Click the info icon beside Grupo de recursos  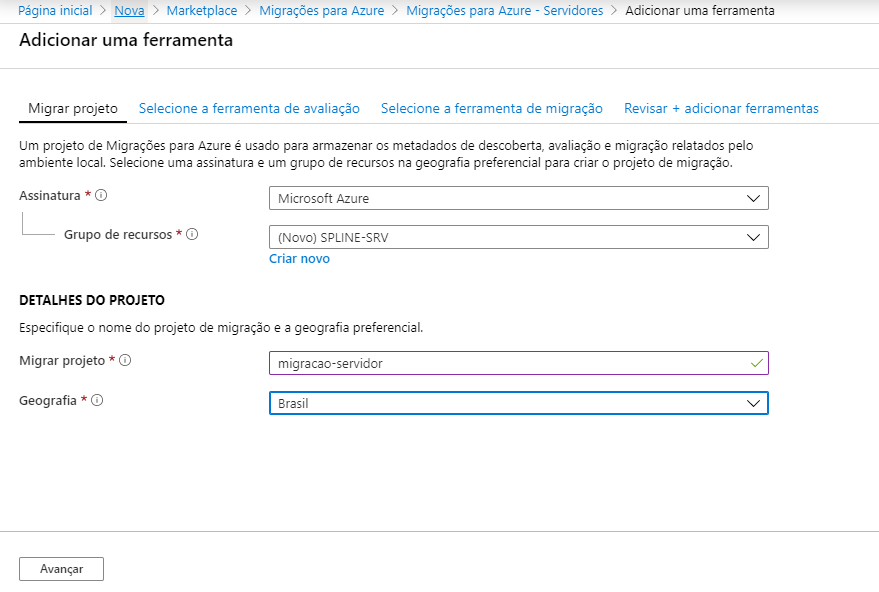pos(192,234)
